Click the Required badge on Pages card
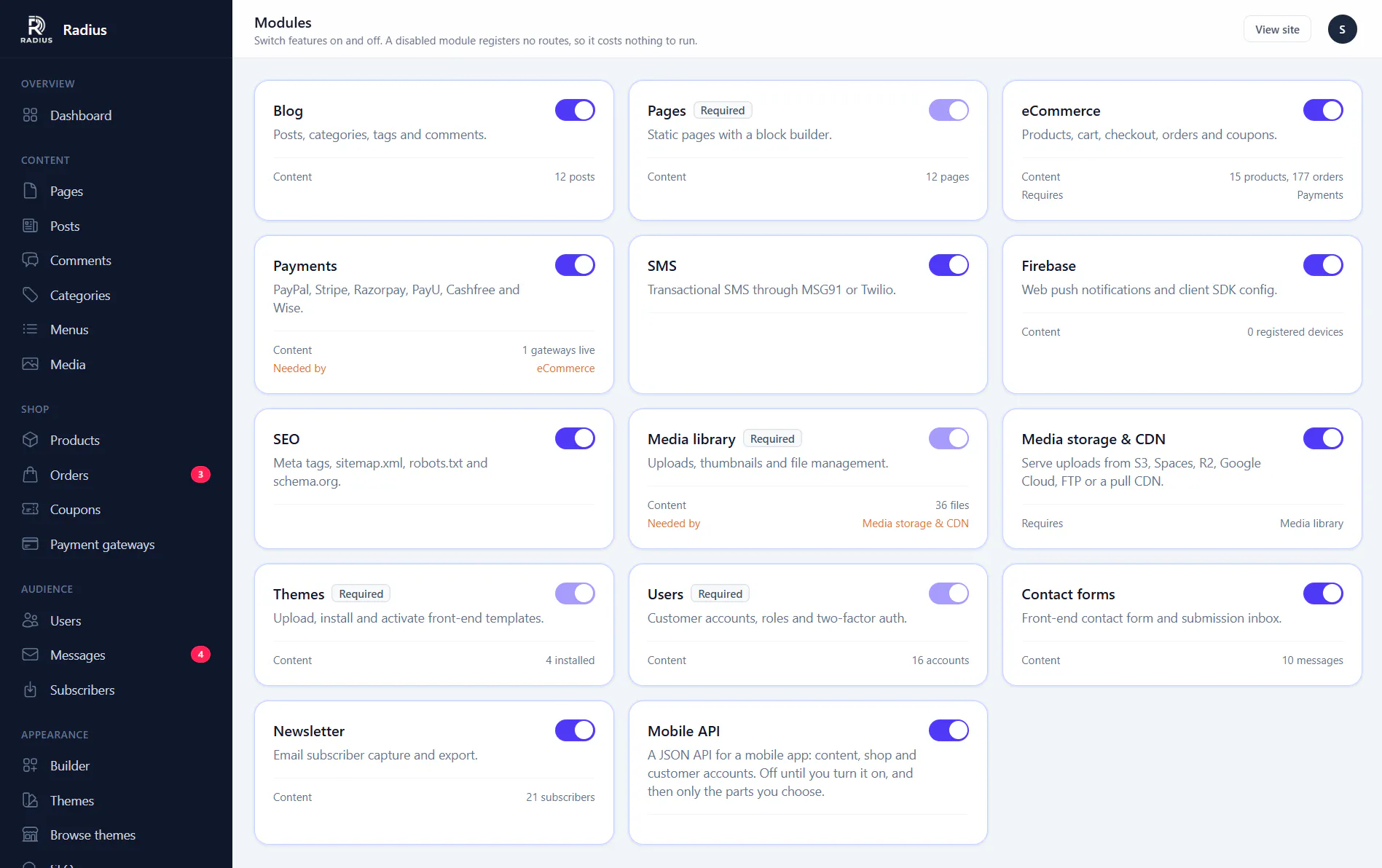This screenshot has width=1382, height=868. [x=723, y=111]
